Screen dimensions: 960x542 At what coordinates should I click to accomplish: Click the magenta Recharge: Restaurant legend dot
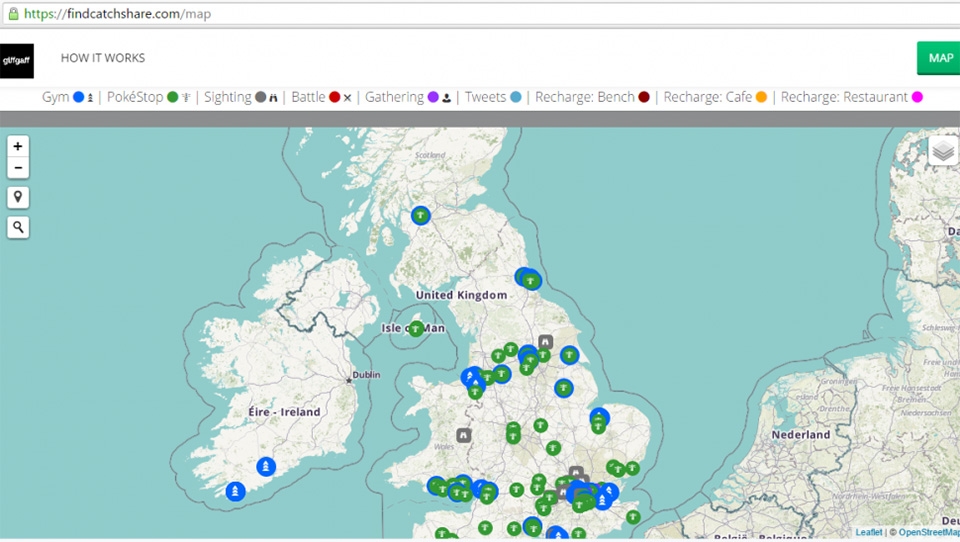(917, 97)
